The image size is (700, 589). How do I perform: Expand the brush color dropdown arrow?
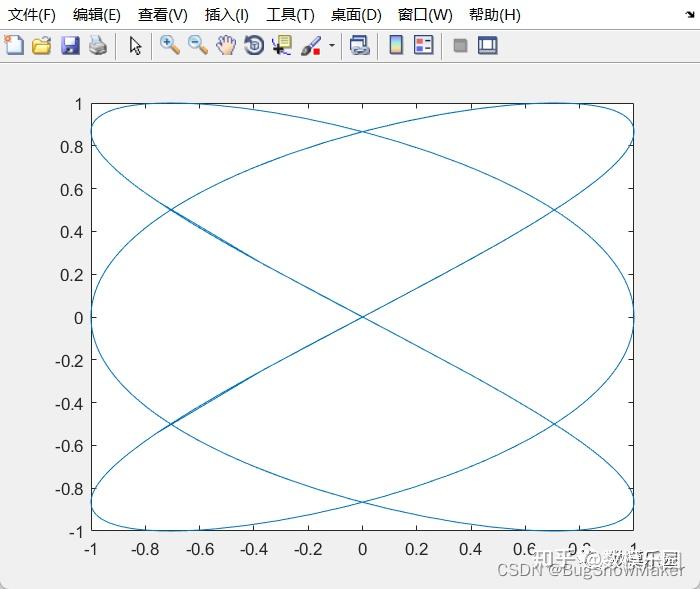332,45
